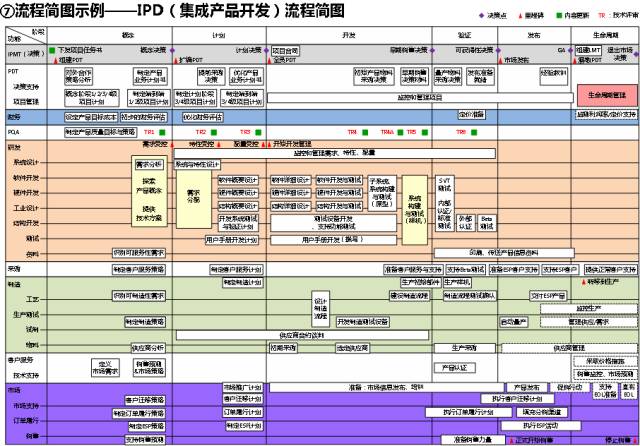The height and width of the screenshot is (446, 640).
Task: Click the green square next to TR6
Action: point(474,132)
